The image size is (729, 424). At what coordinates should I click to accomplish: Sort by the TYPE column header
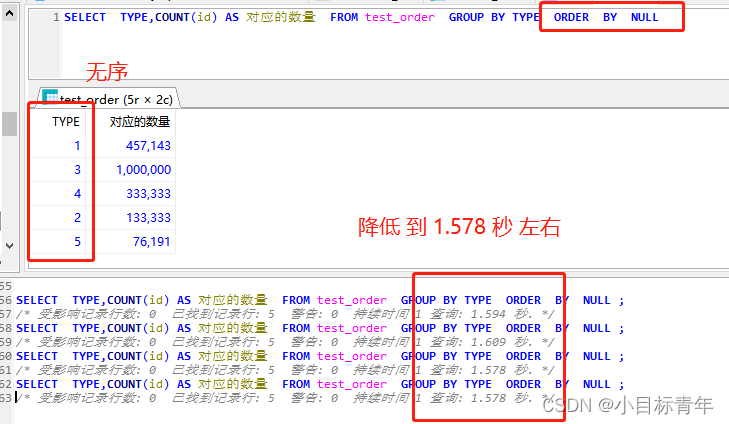coord(66,122)
